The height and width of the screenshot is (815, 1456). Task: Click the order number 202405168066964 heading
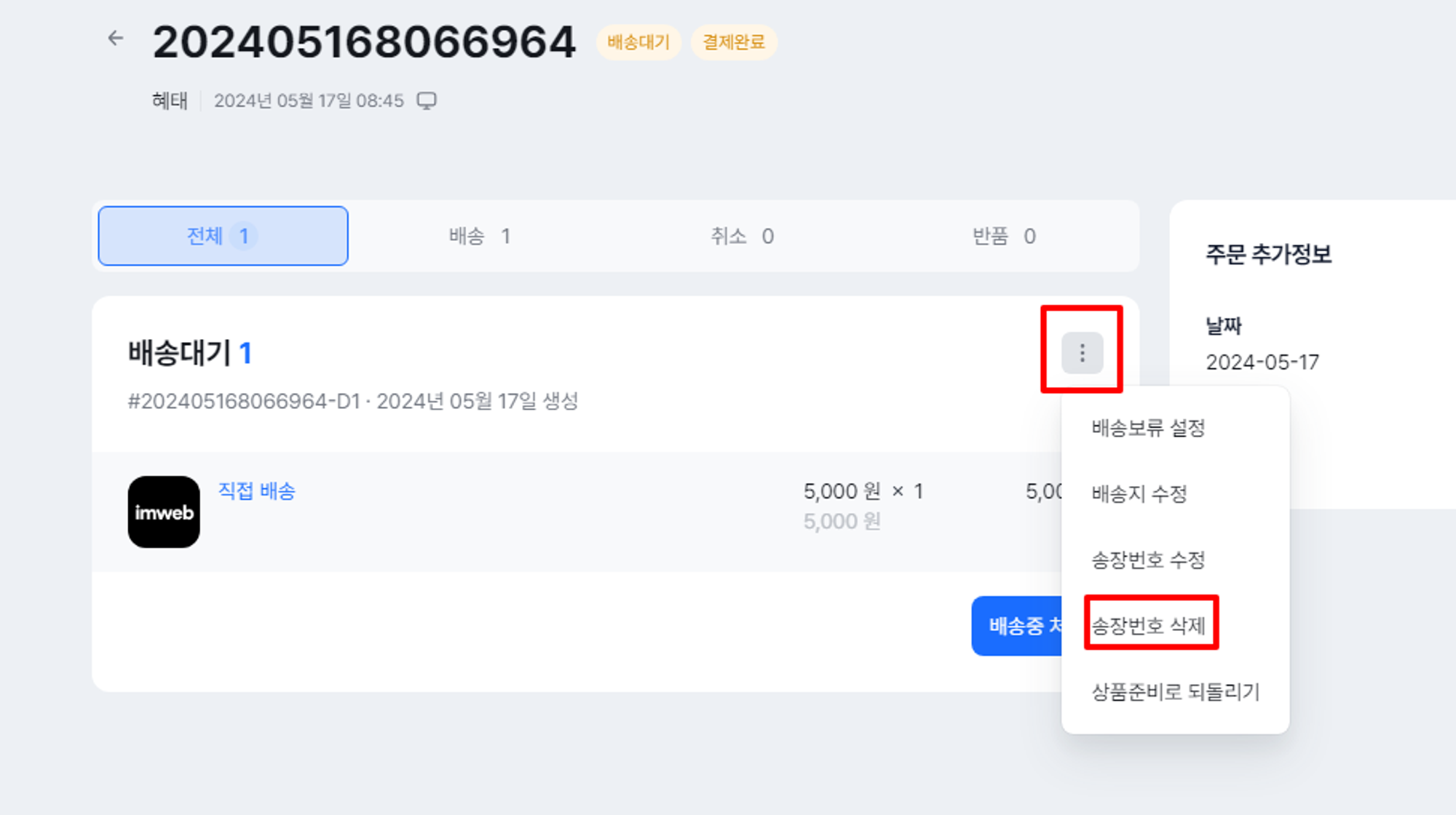[x=364, y=41]
